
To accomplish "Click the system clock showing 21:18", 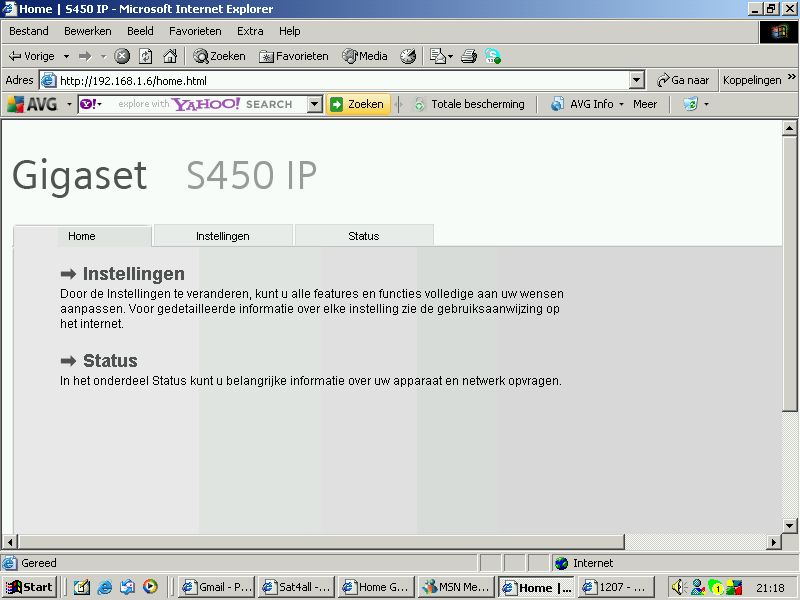I will tap(770, 588).
